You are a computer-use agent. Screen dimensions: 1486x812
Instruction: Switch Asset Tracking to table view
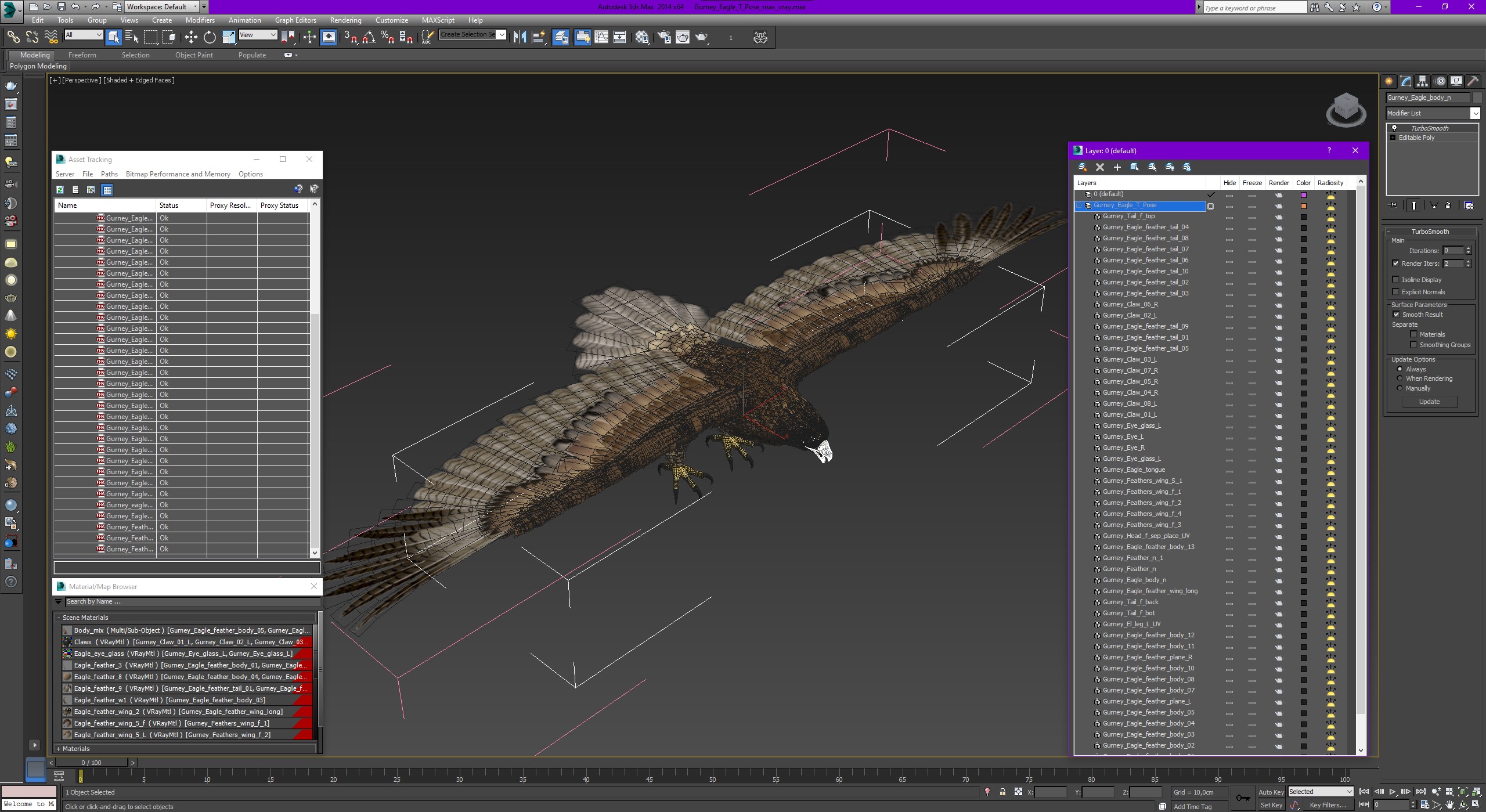107,190
